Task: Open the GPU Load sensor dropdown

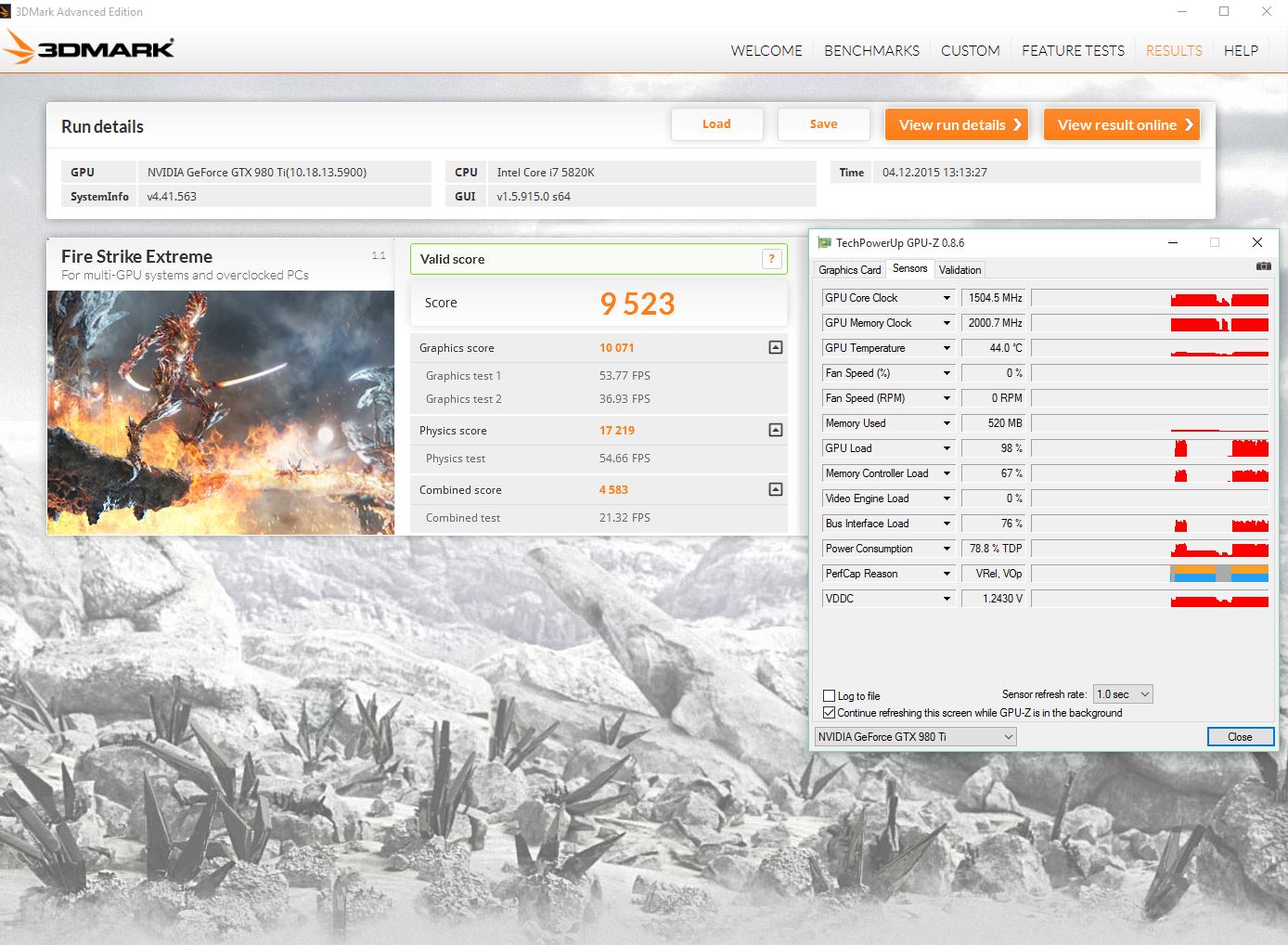Action: tap(947, 448)
